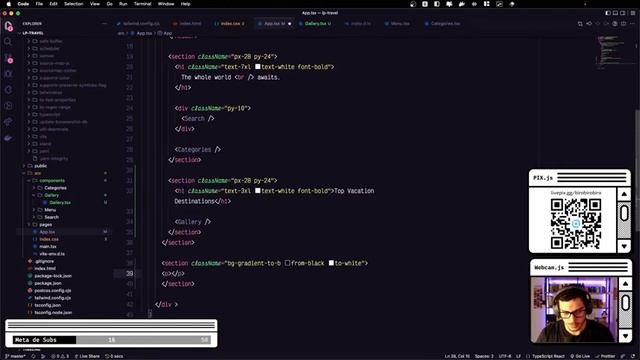Open Source Control view with badge
This screenshot has width=640, height=360.
[x=9, y=58]
